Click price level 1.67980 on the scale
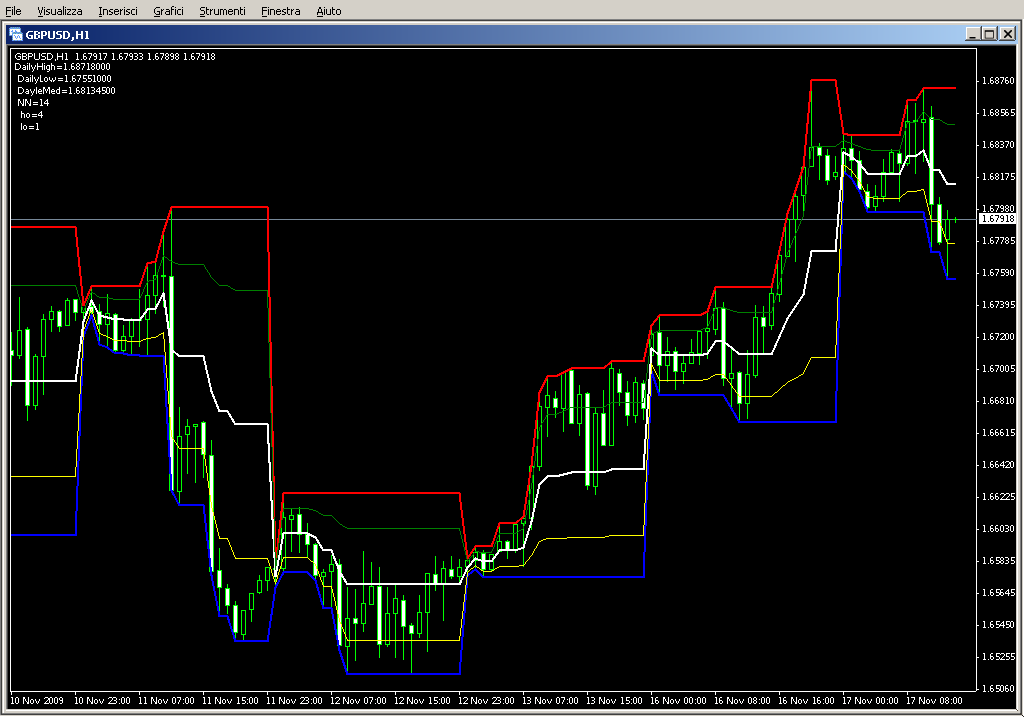Image resolution: width=1024 pixels, height=717 pixels. [x=999, y=208]
